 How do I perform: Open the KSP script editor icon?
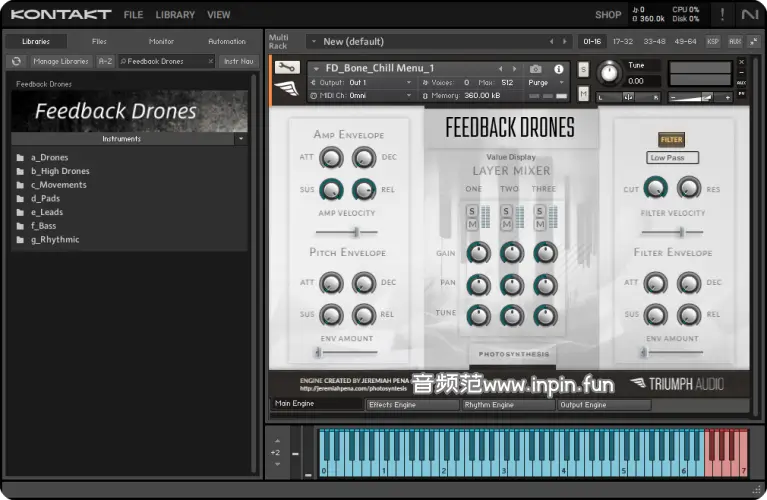[x=713, y=41]
